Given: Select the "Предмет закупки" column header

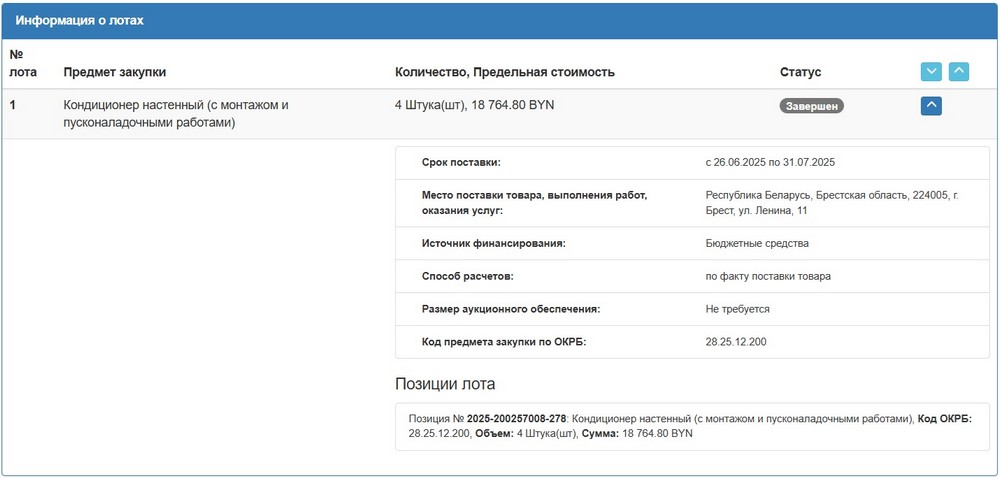Looking at the screenshot, I should (115, 72).
